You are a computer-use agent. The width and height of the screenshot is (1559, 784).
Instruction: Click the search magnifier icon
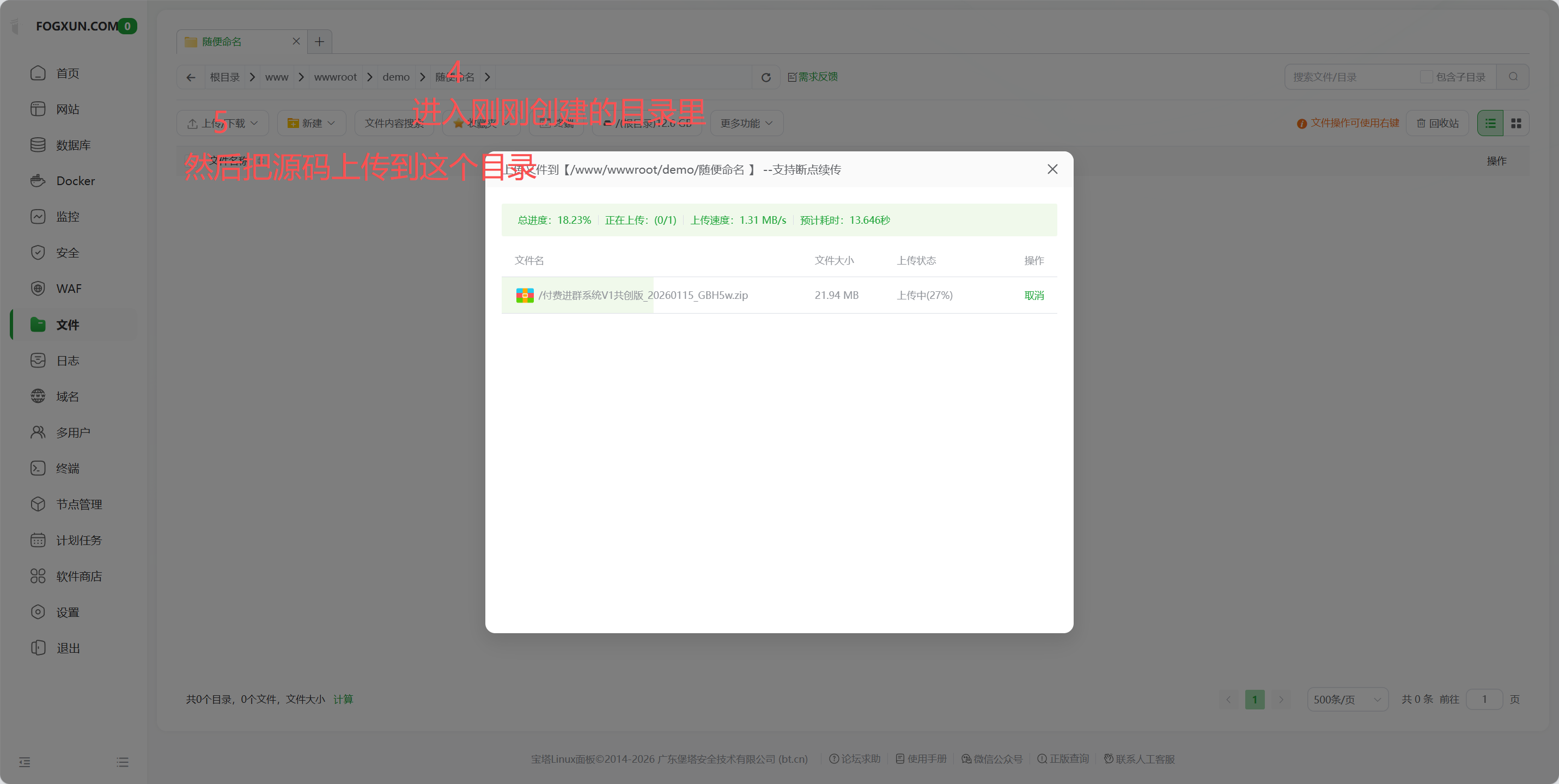1512,77
